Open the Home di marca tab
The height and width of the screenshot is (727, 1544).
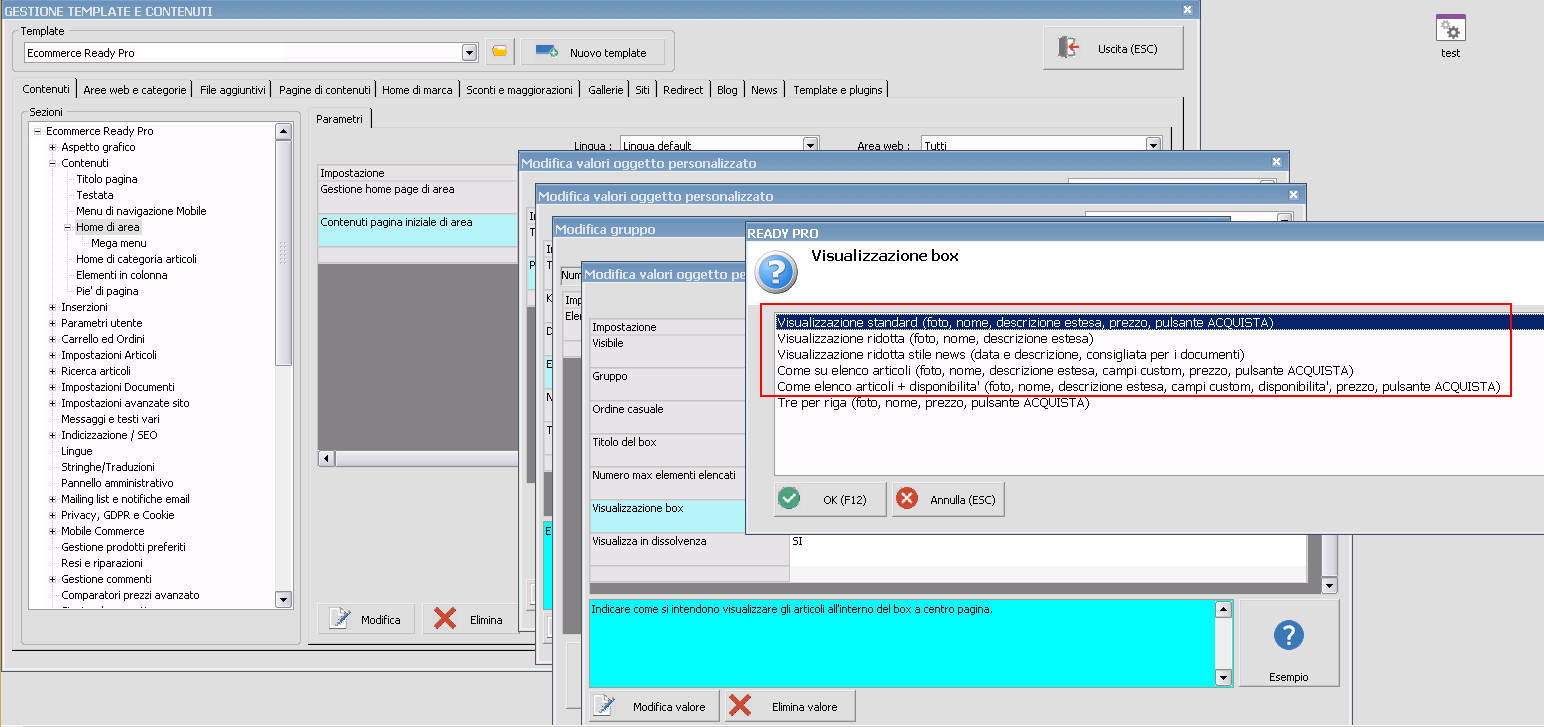(417, 90)
